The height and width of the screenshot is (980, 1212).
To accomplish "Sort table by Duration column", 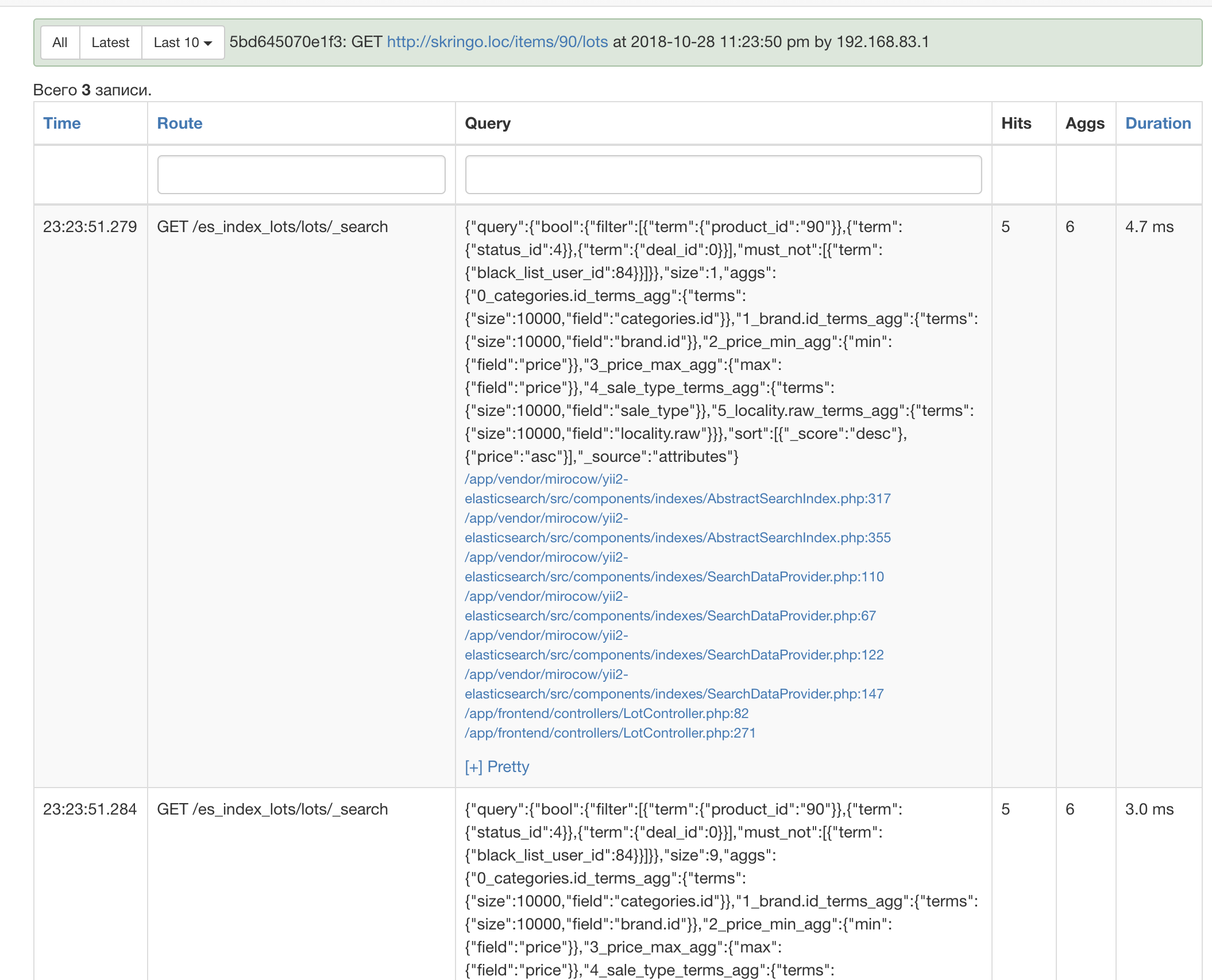I will tap(1157, 124).
